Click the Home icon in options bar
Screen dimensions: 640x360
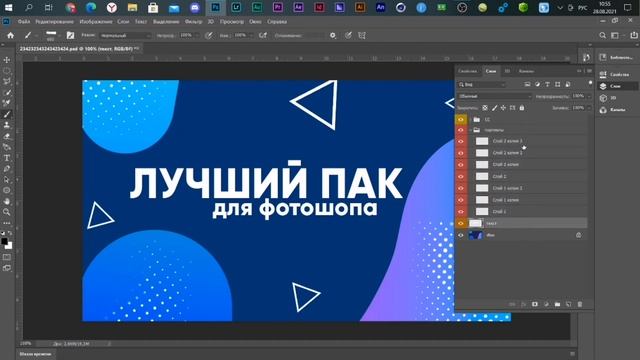coord(10,36)
